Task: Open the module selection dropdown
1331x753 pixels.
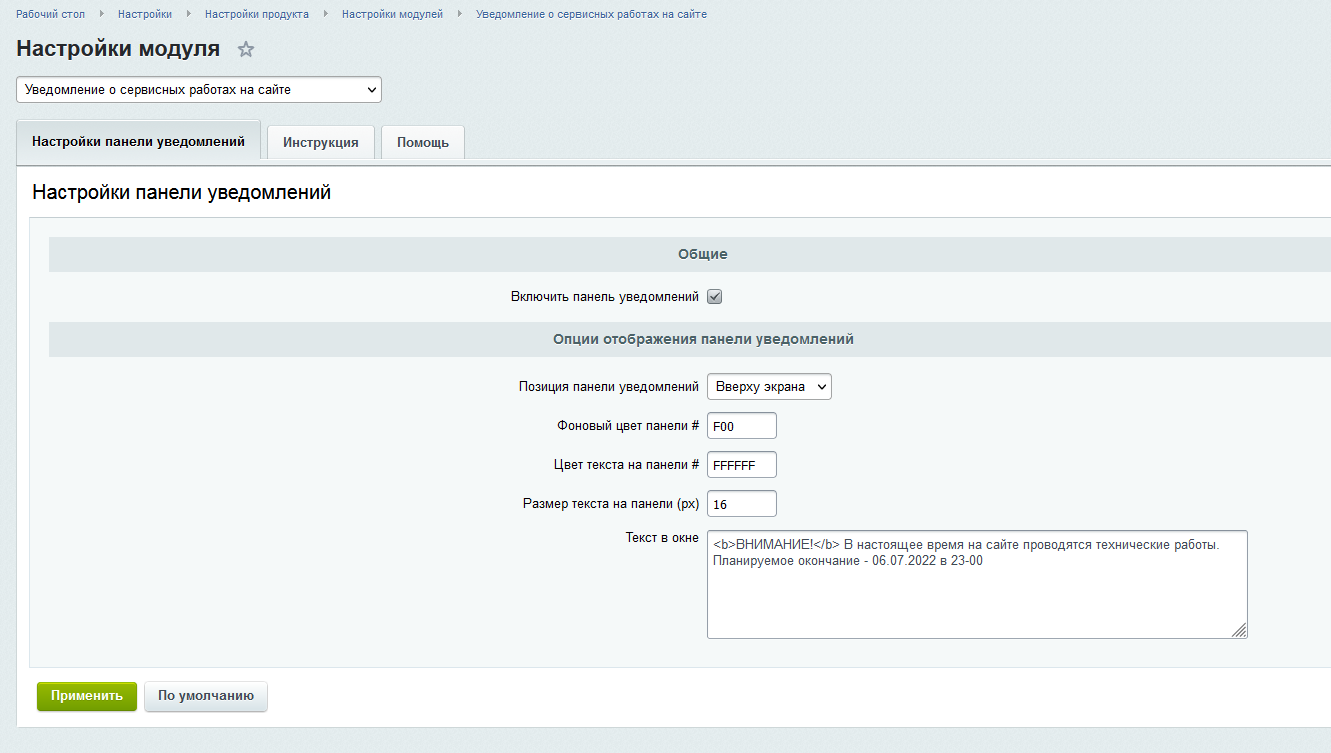Action: pos(199,90)
